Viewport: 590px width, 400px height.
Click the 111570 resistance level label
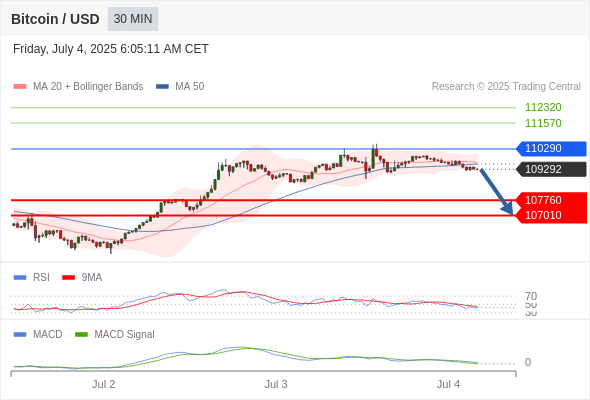pos(543,123)
